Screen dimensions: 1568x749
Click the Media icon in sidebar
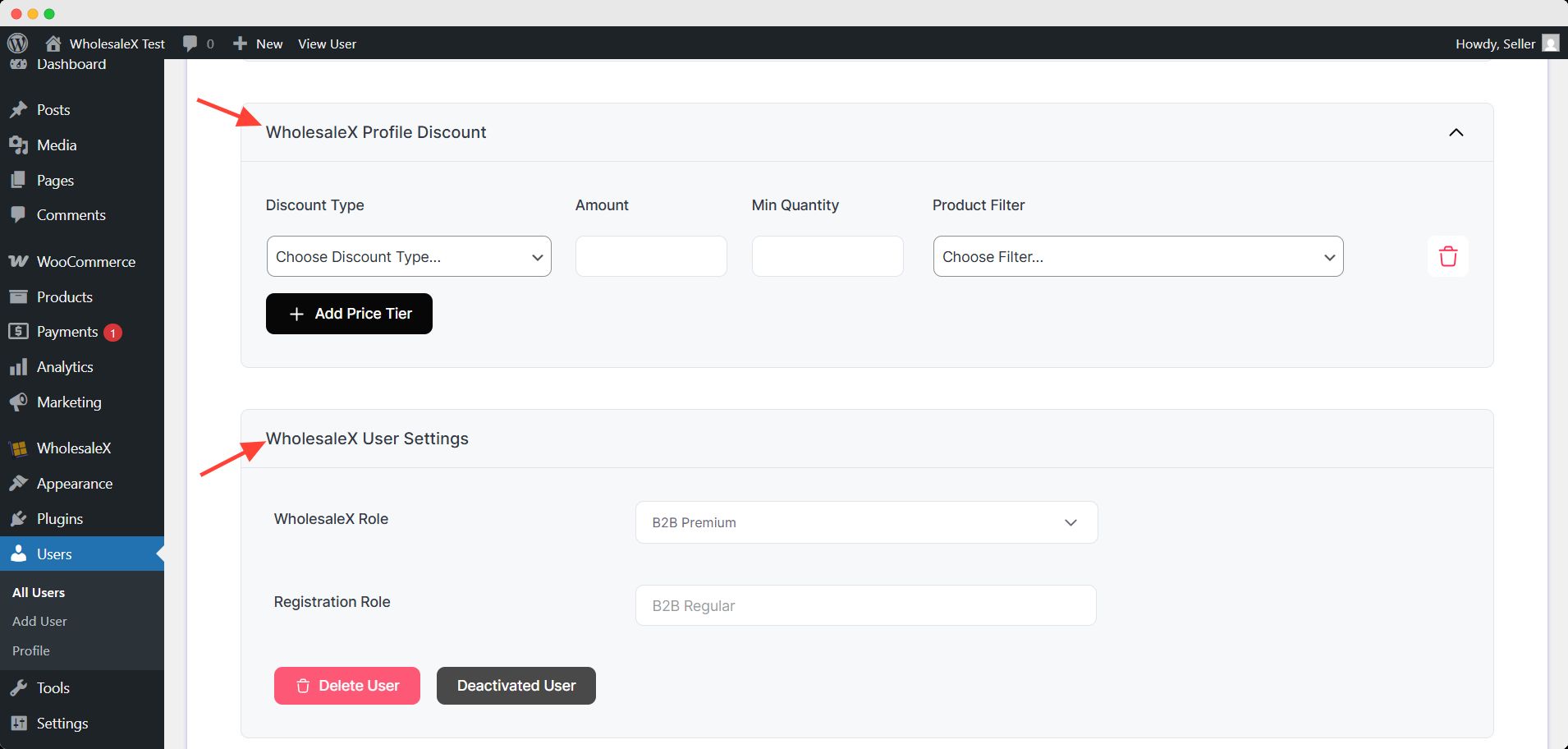18,145
